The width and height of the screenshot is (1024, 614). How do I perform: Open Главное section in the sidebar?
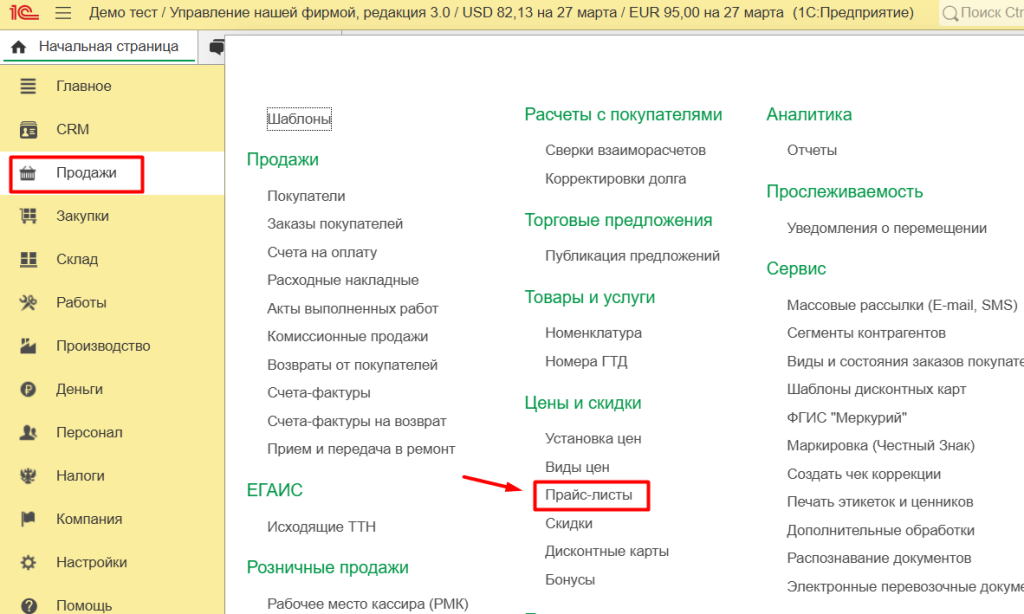pyautogui.click(x=83, y=87)
